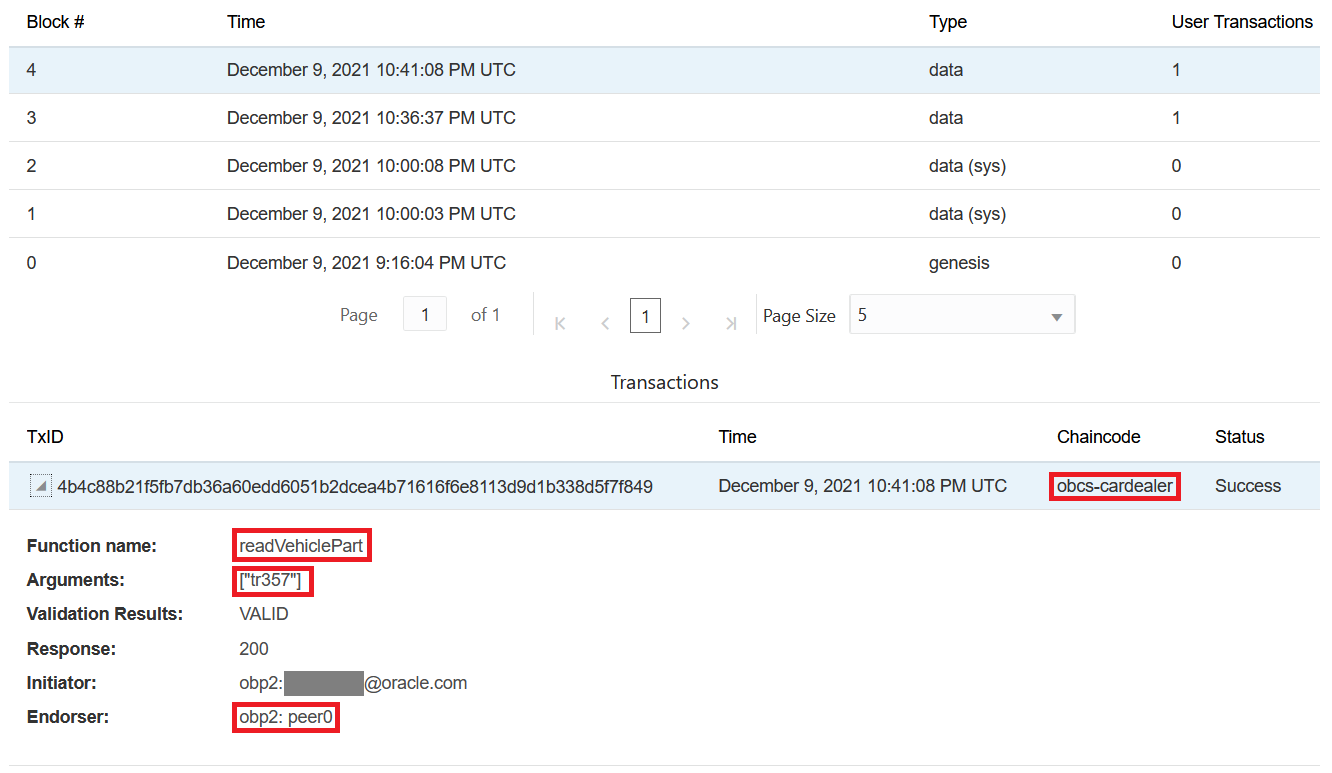
Task: Collapse the transaction details triangle beside TxID
Action: [x=41, y=487]
